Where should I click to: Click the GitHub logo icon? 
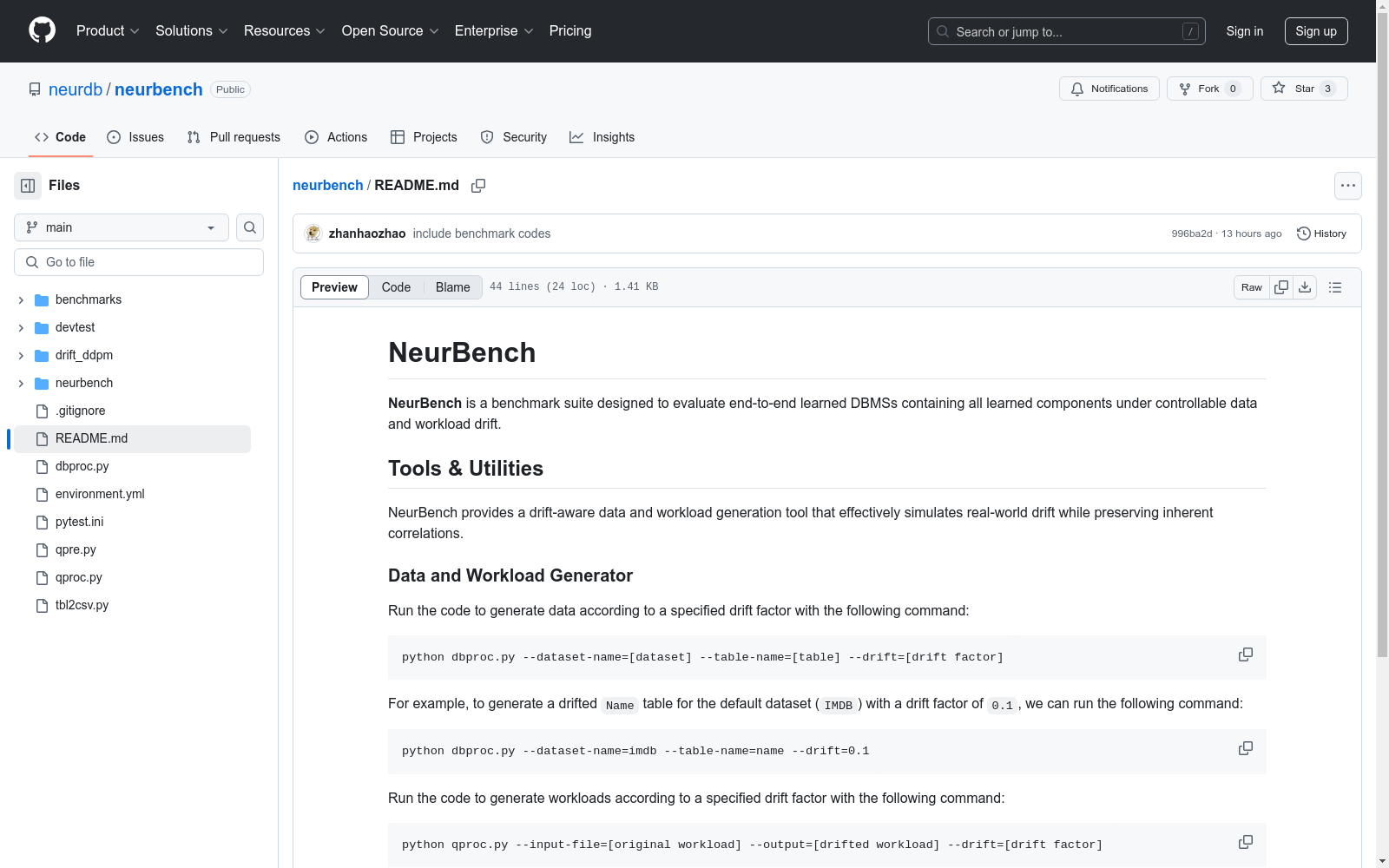42,30
